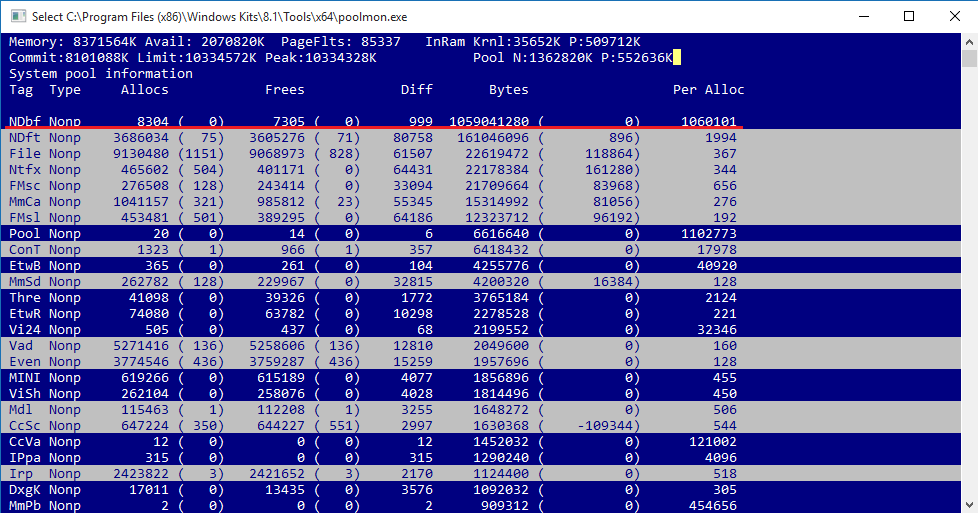The height and width of the screenshot is (513, 978).
Task: Click the Allocs column header
Action: click(x=145, y=90)
